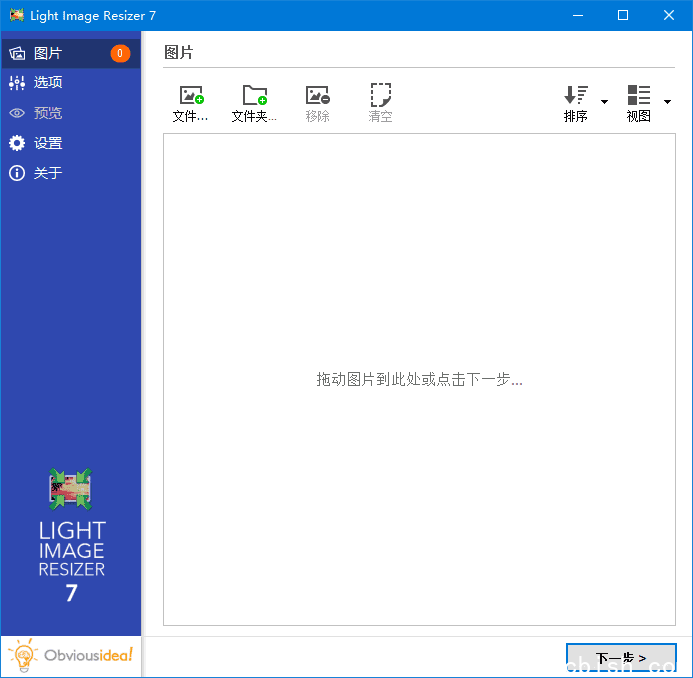Open the 选项 (options) sidebar tab
Image resolution: width=693 pixels, height=678 pixels.
(48, 83)
